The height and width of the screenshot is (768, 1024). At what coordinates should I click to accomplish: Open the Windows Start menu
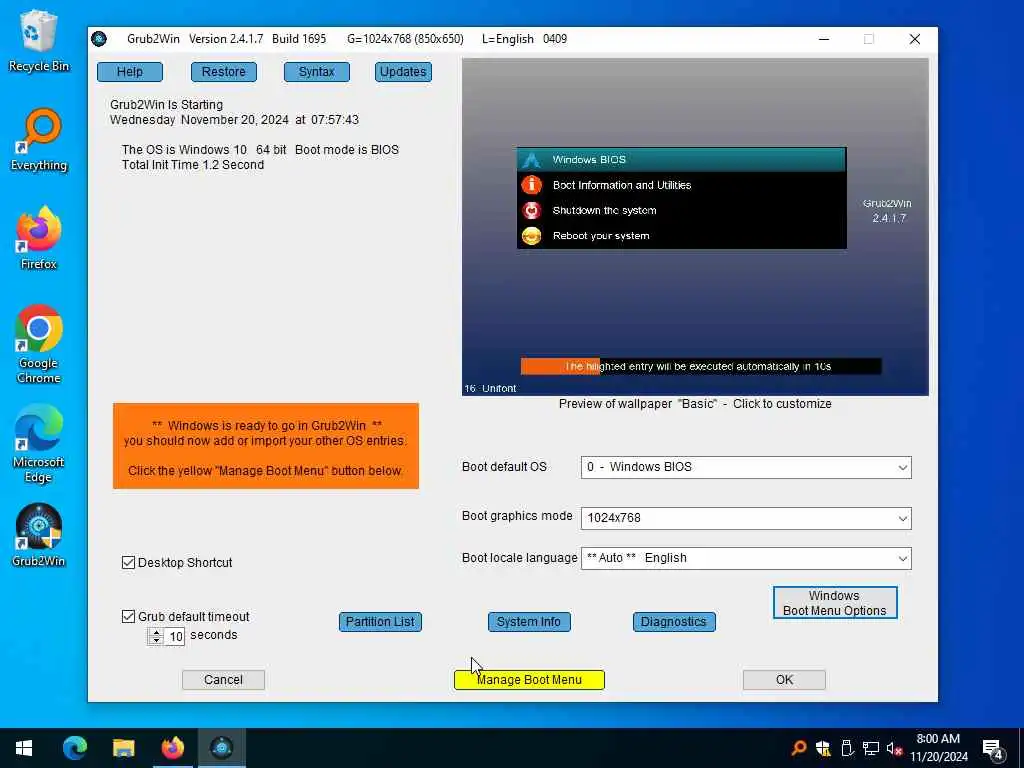coord(24,748)
